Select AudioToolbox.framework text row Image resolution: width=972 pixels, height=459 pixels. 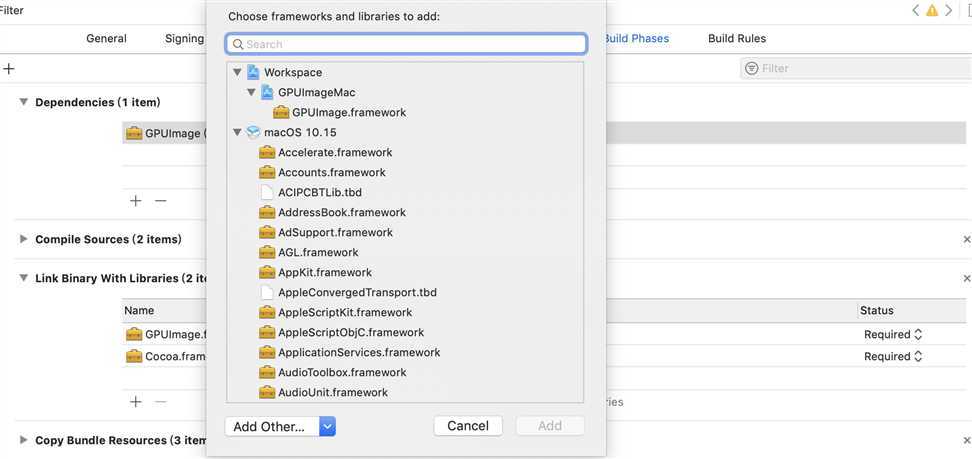(342, 372)
